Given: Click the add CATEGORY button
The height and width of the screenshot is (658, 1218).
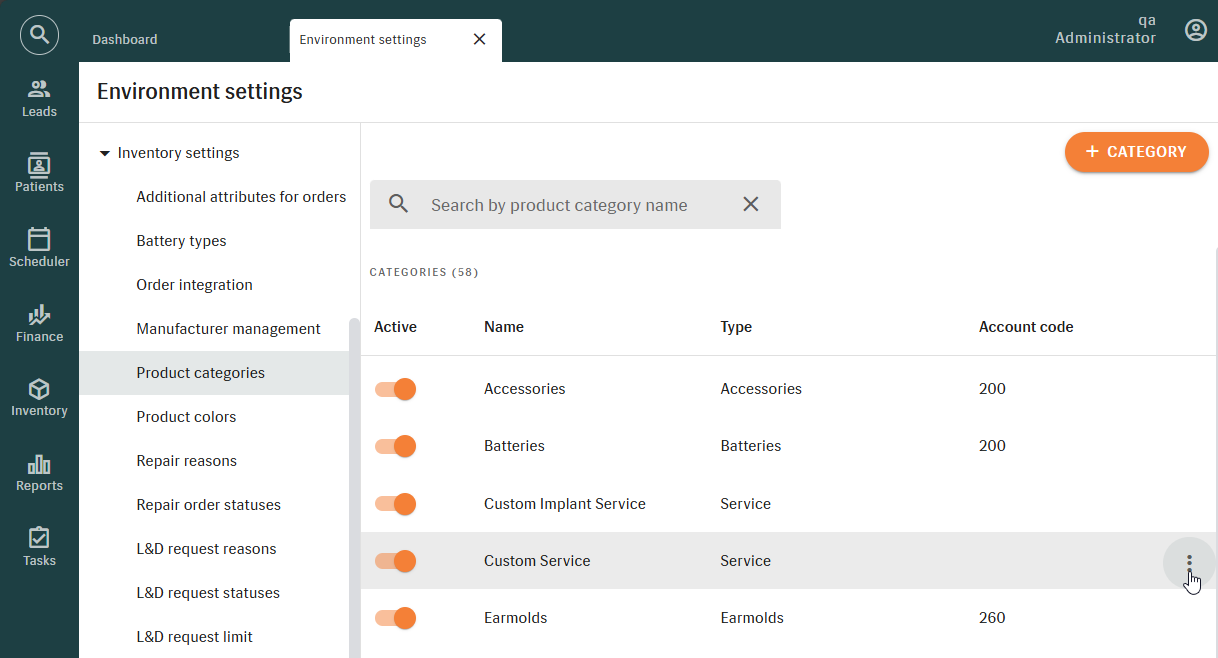Looking at the screenshot, I should click(1136, 152).
